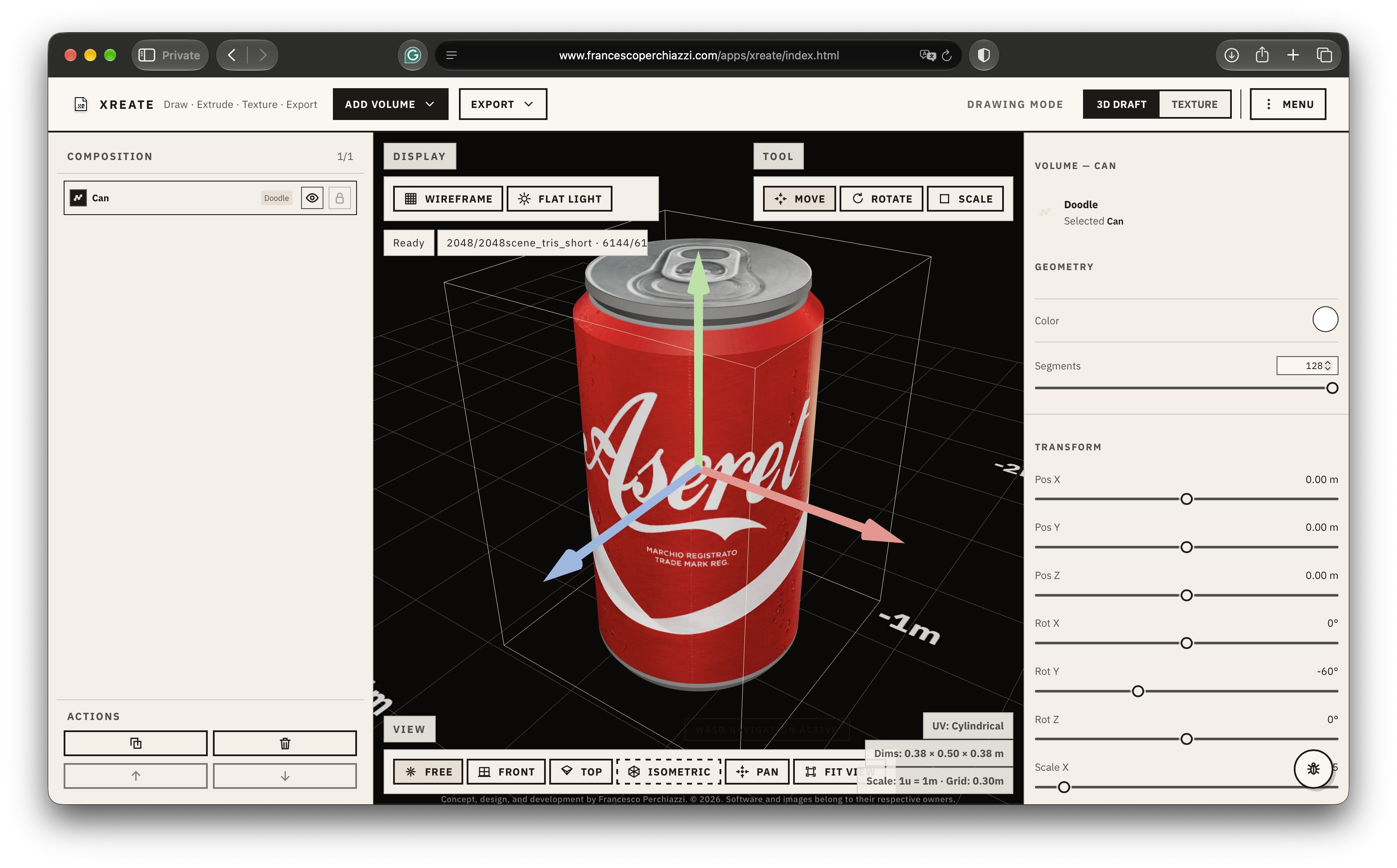Toggle Can layer visibility eye
1397x868 pixels.
tap(312, 198)
